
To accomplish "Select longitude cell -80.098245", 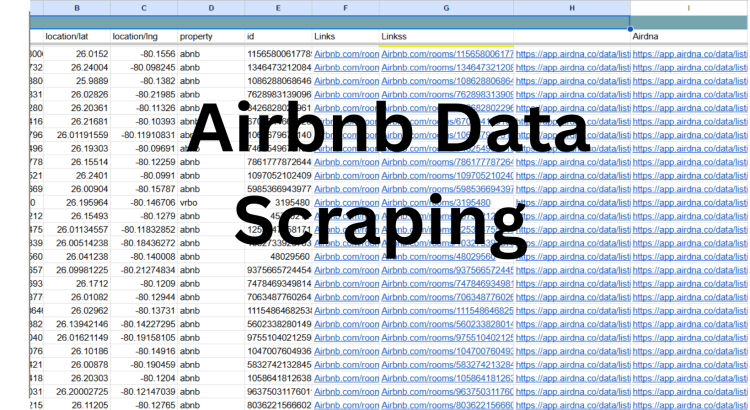I will click(144, 67).
